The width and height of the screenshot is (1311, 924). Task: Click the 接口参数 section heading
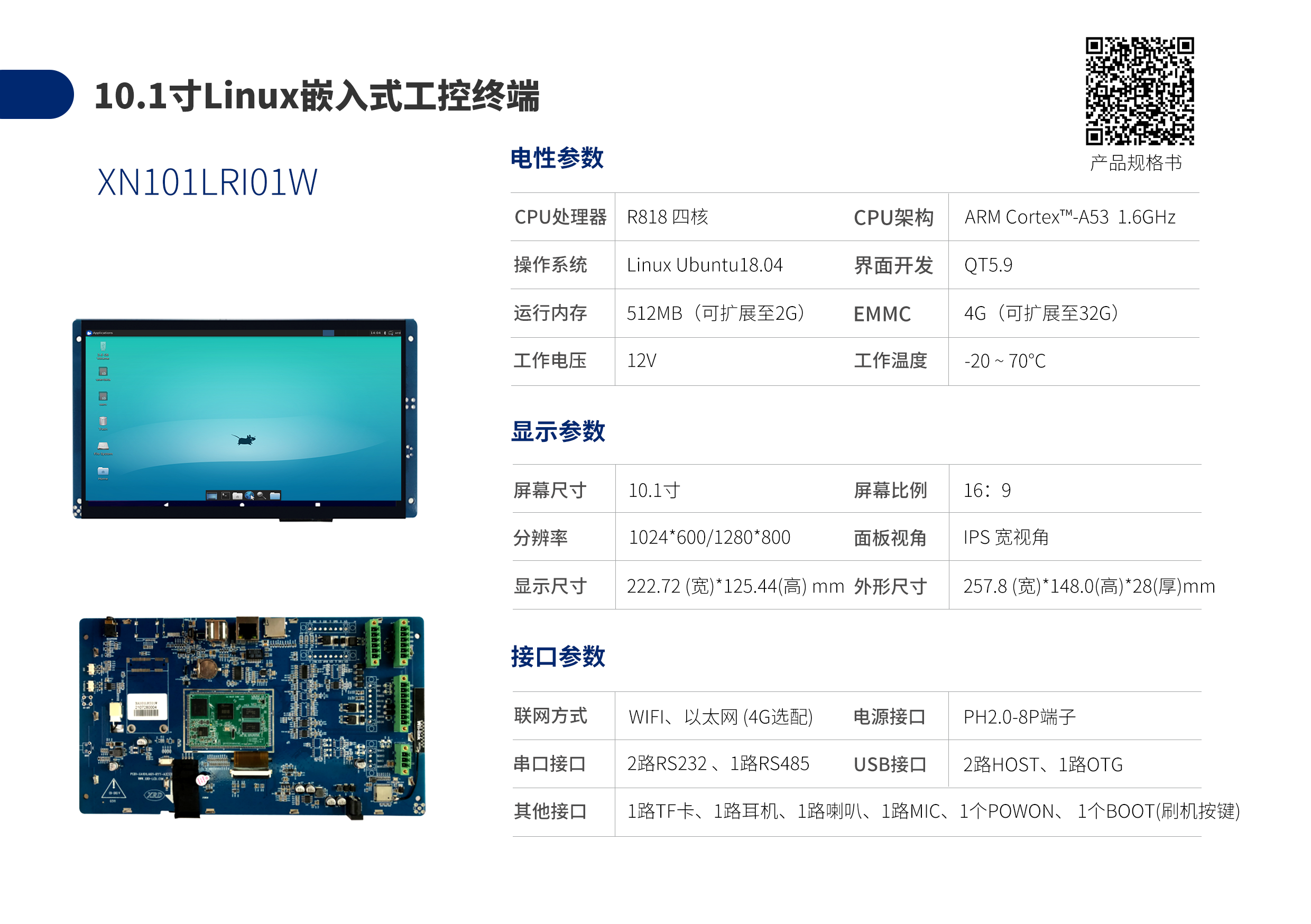558,657
